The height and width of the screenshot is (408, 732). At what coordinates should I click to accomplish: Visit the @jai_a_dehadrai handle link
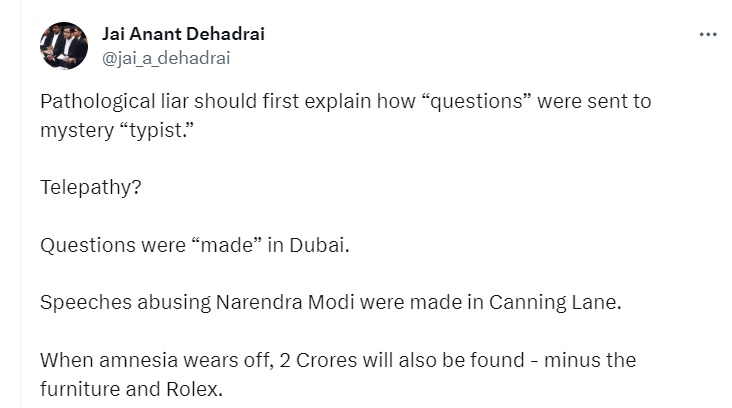point(166,58)
